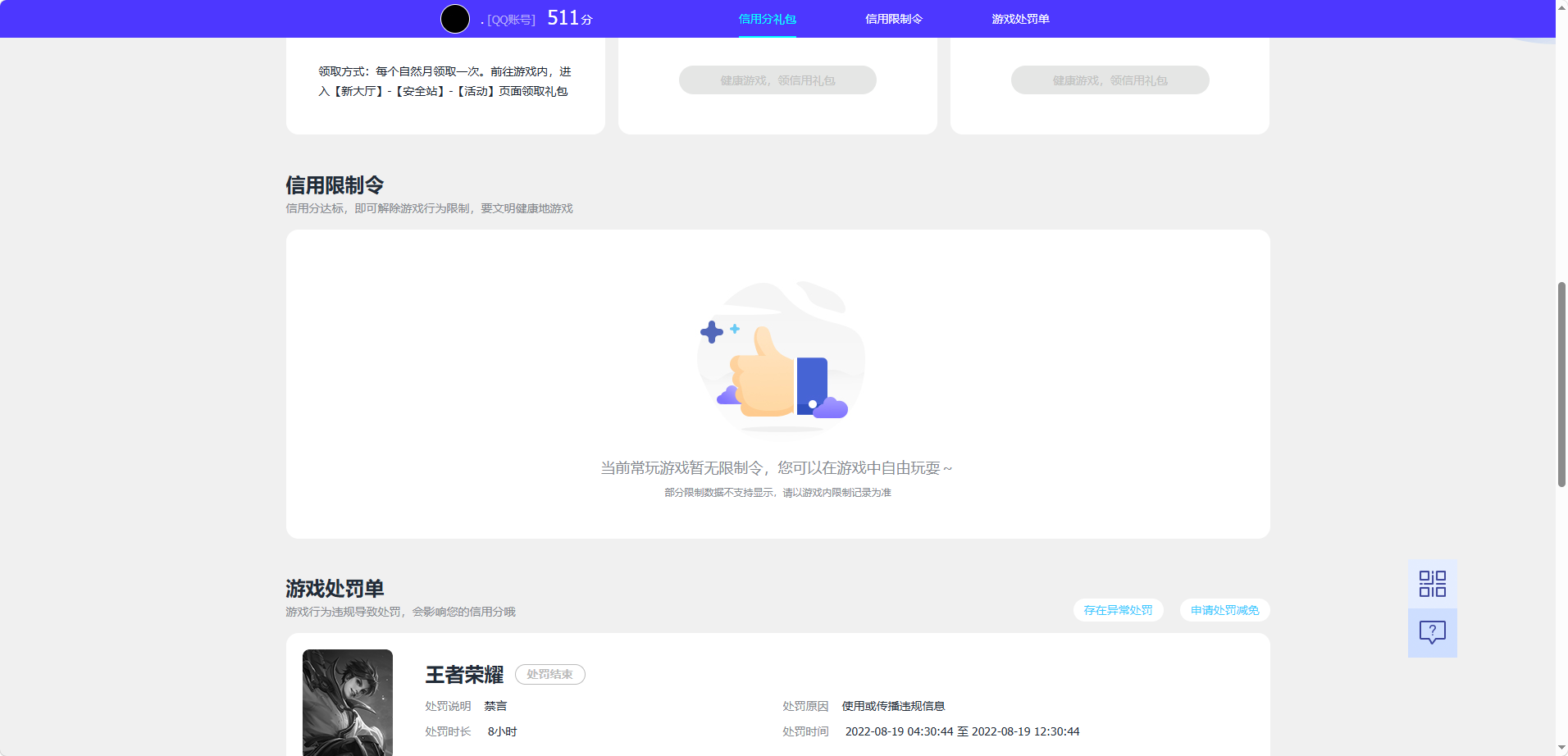Image resolution: width=1568 pixels, height=756 pixels.
Task: Click the vertical page scrollbar thumb
Action: [1561, 385]
